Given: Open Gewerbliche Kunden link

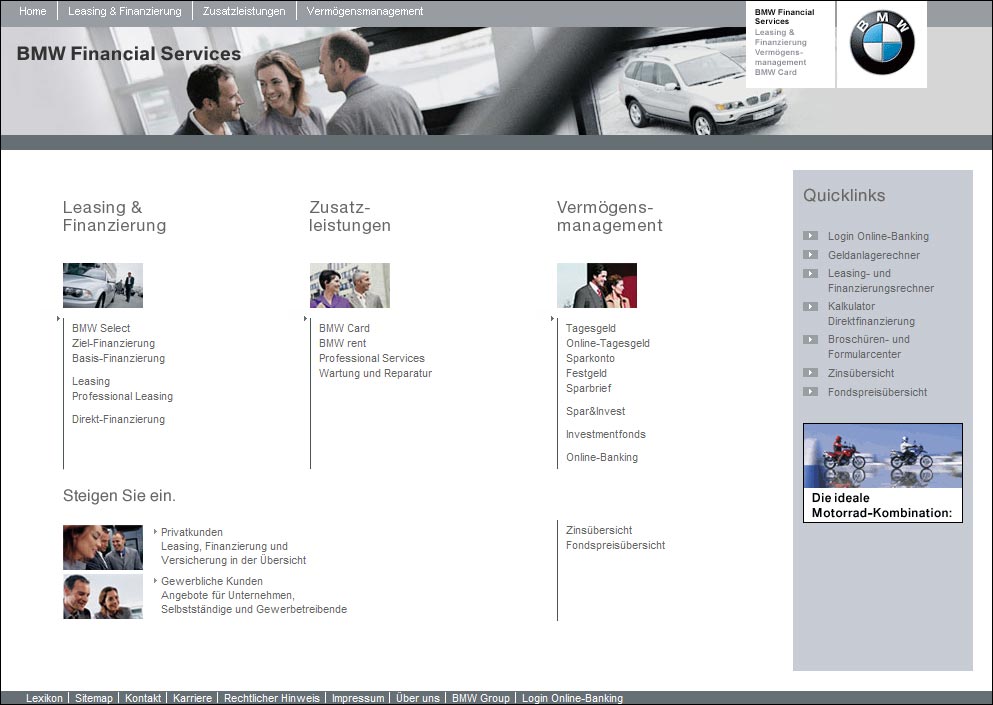Looking at the screenshot, I should click(212, 581).
